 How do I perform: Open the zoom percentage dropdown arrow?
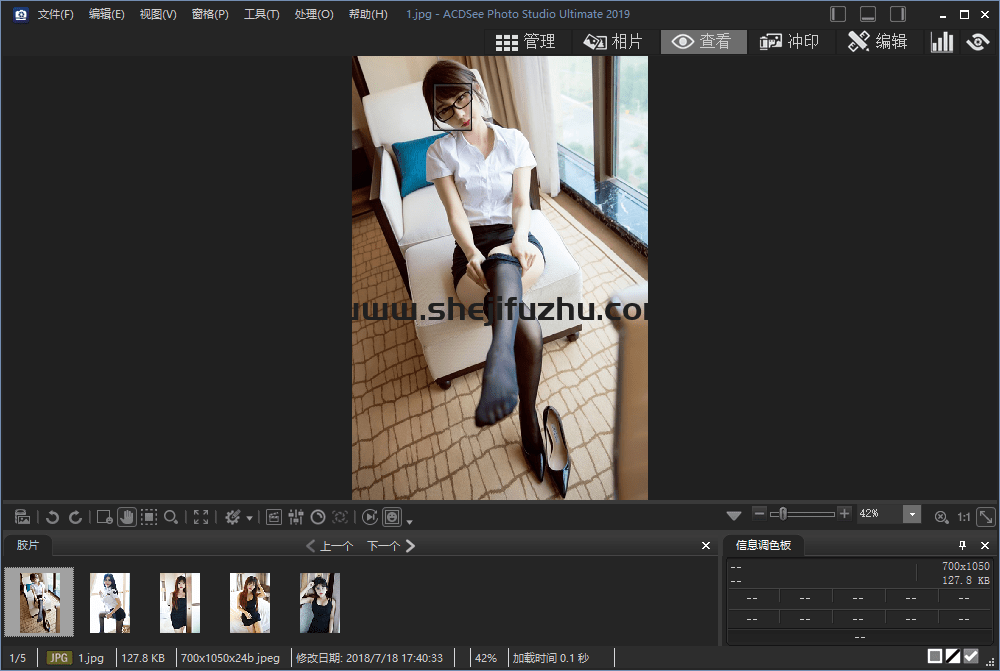point(912,514)
